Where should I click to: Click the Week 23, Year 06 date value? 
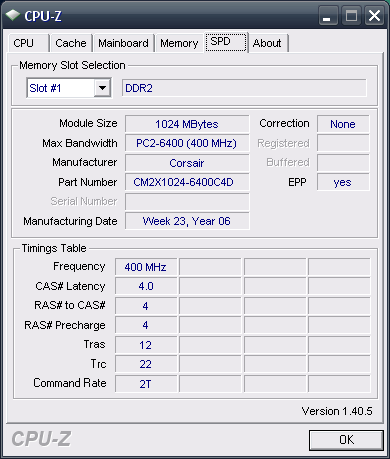click(187, 221)
